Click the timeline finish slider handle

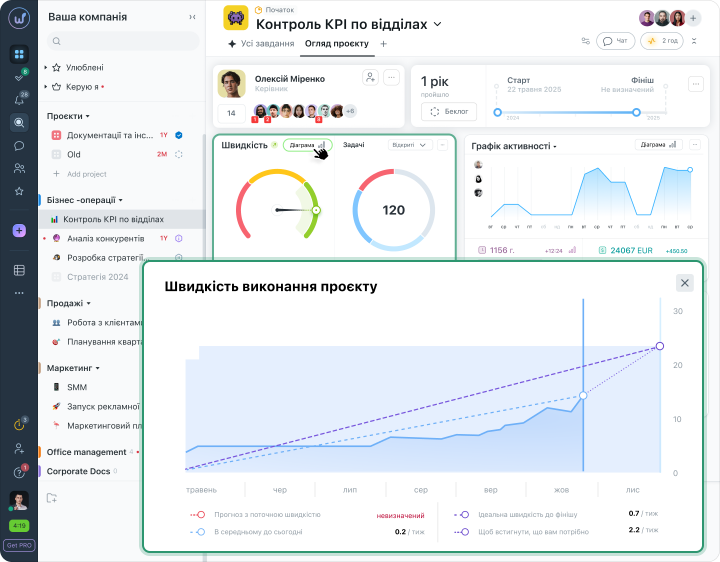tap(636, 112)
